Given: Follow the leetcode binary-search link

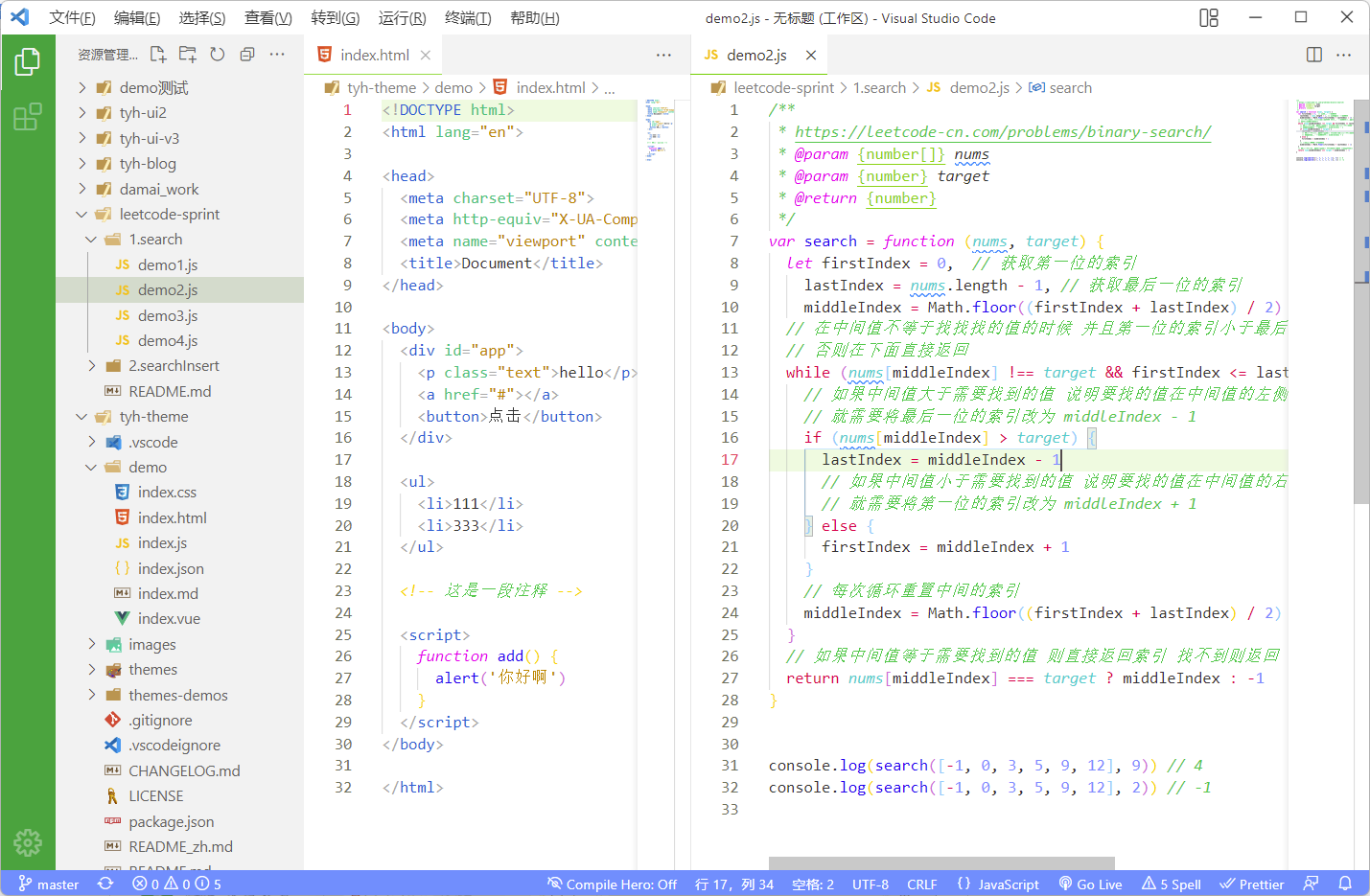Looking at the screenshot, I should point(1003,131).
